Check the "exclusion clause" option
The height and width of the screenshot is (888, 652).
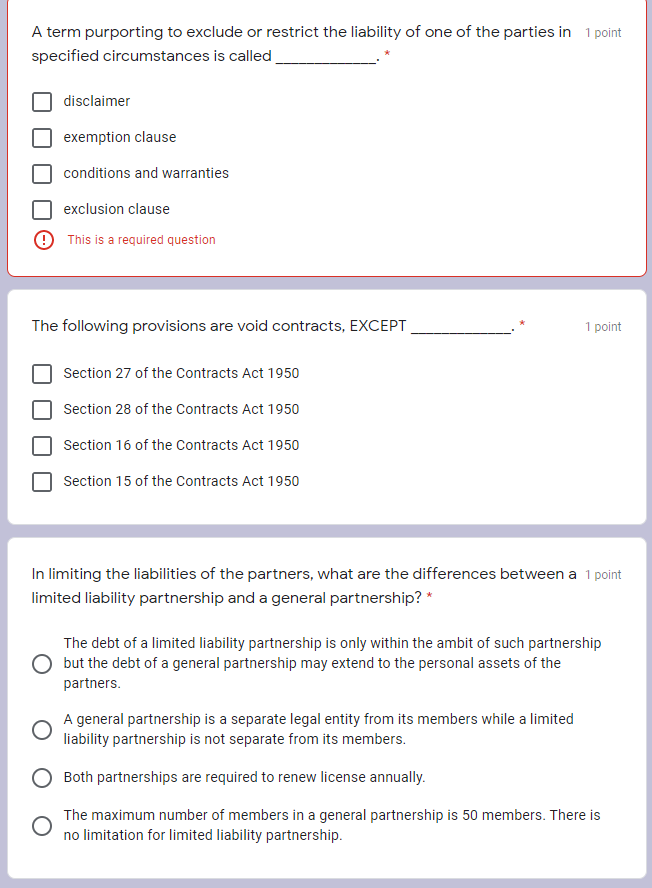(x=41, y=209)
